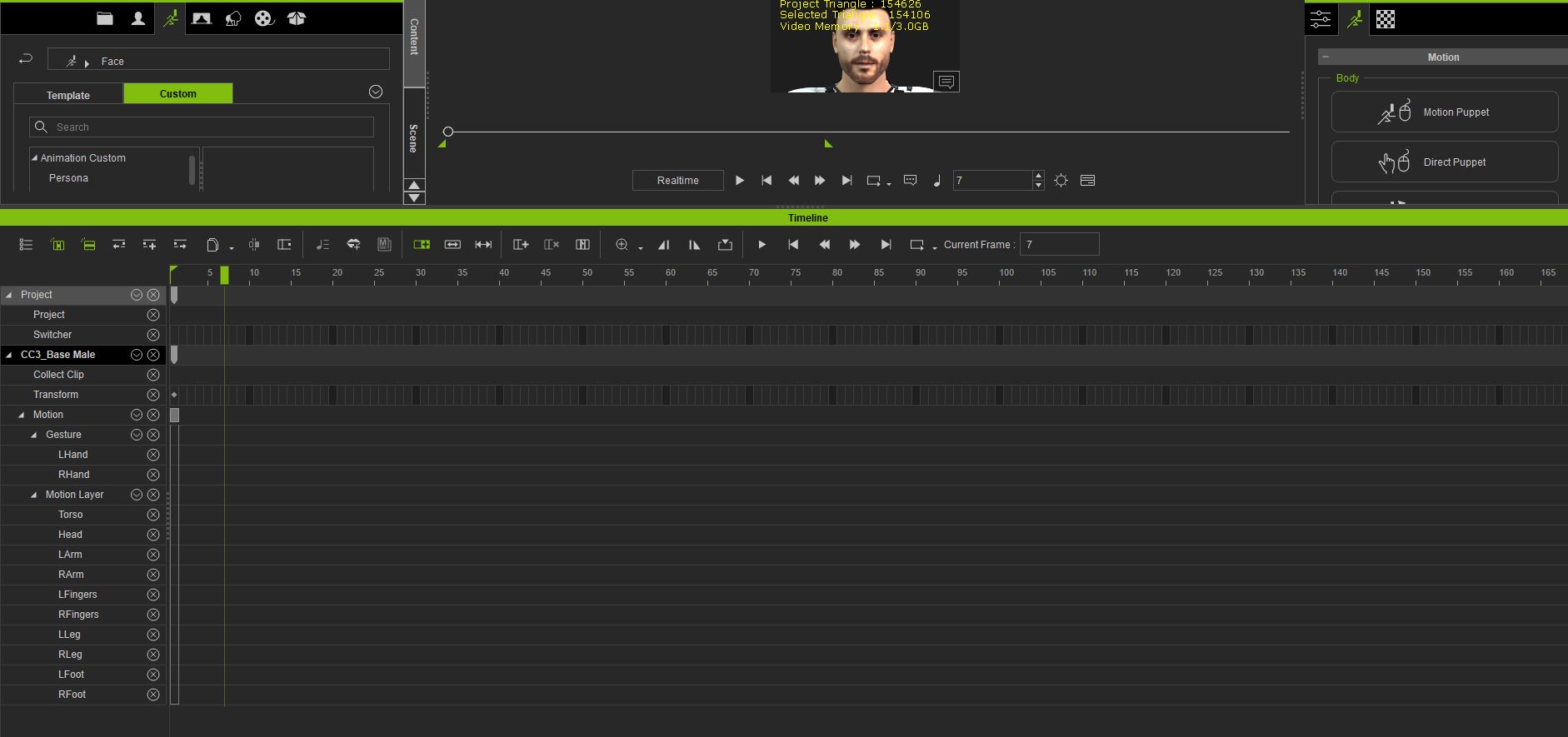Click the green add key icon in Timeline
The width and height of the screenshot is (1568, 737).
pyautogui.click(x=422, y=245)
